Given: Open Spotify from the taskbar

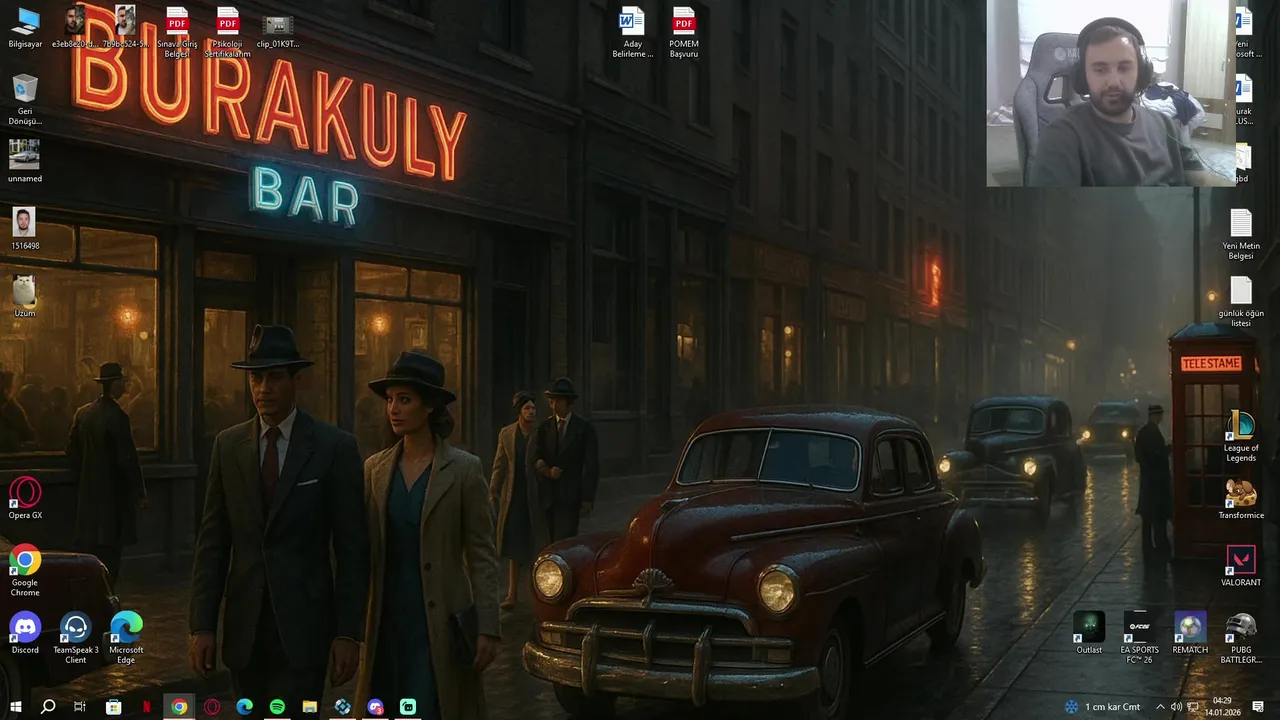Looking at the screenshot, I should click(x=277, y=707).
